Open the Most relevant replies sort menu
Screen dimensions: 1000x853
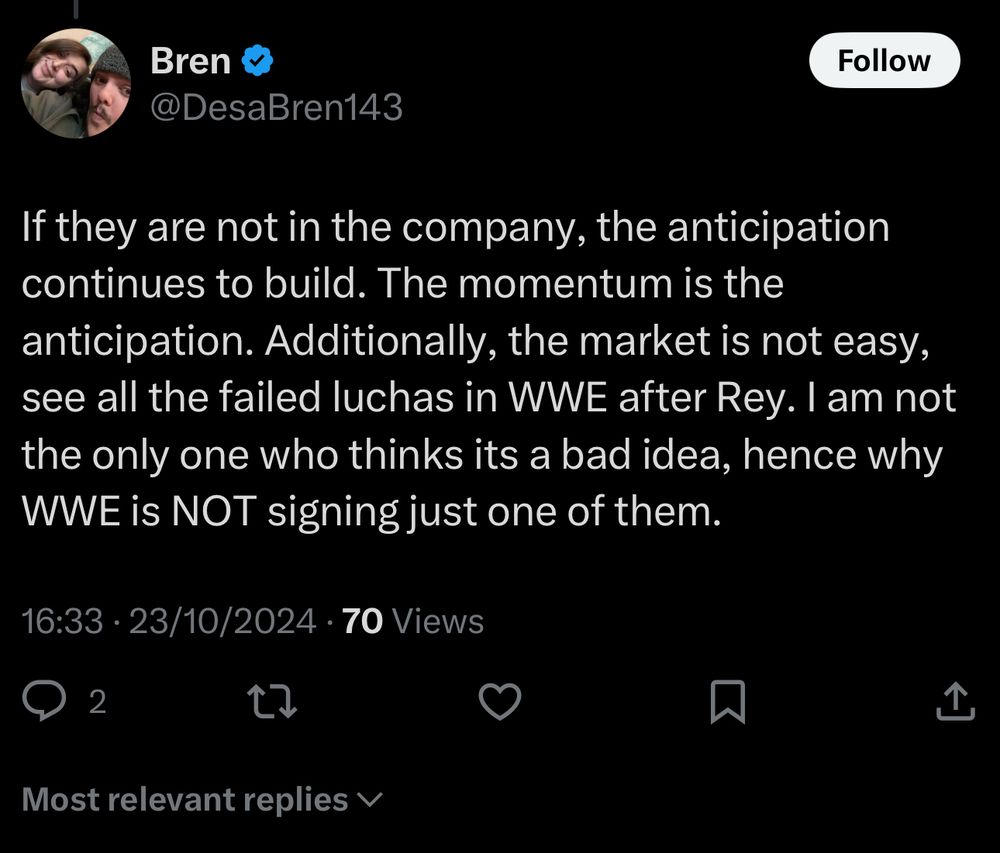(x=185, y=799)
